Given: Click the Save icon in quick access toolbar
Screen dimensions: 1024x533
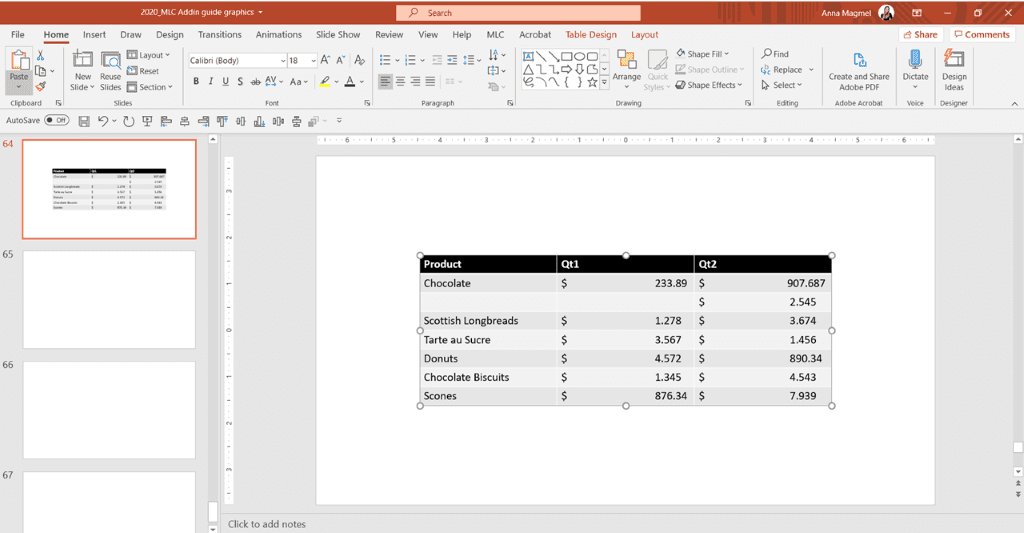Looking at the screenshot, I should click(84, 121).
